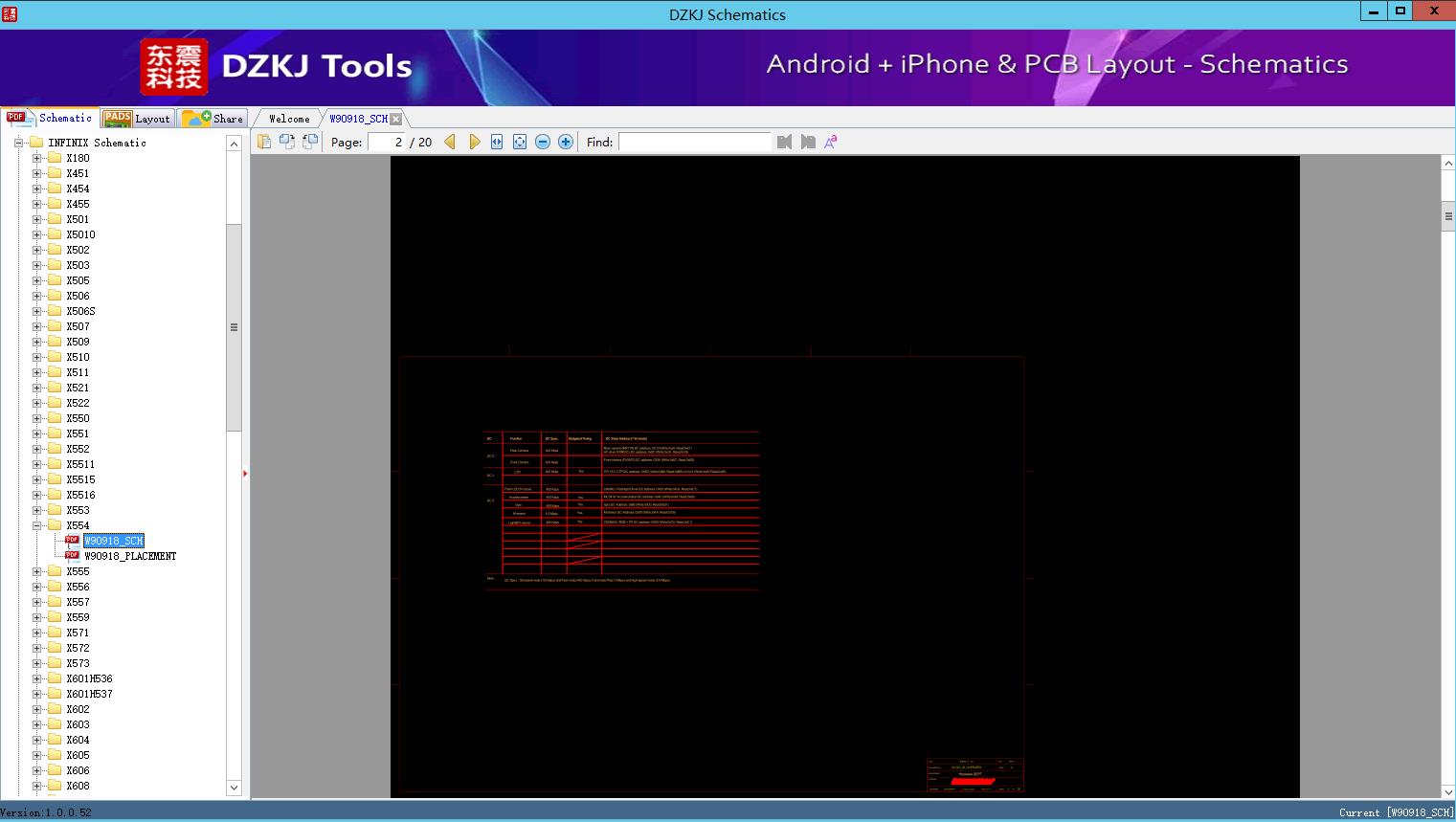The height and width of the screenshot is (822, 1456).
Task: Expand the X555 folder
Action: click(36, 571)
